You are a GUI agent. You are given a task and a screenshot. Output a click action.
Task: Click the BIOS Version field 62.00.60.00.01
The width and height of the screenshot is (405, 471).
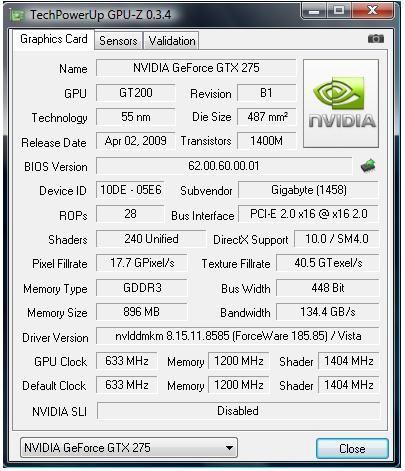[x=224, y=166]
